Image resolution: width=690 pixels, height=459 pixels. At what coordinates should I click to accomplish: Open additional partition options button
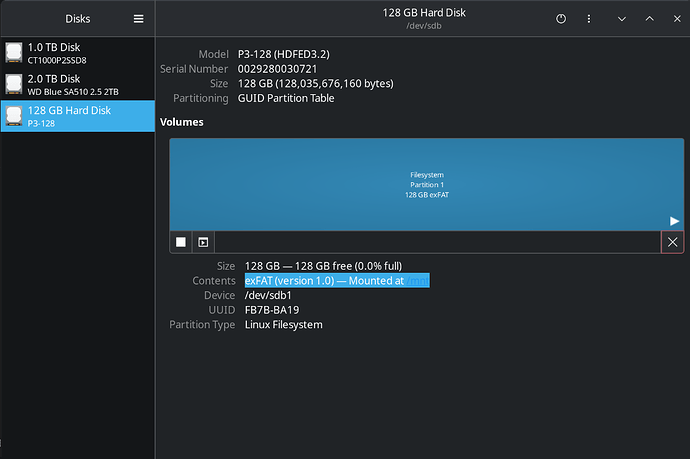(x=203, y=242)
